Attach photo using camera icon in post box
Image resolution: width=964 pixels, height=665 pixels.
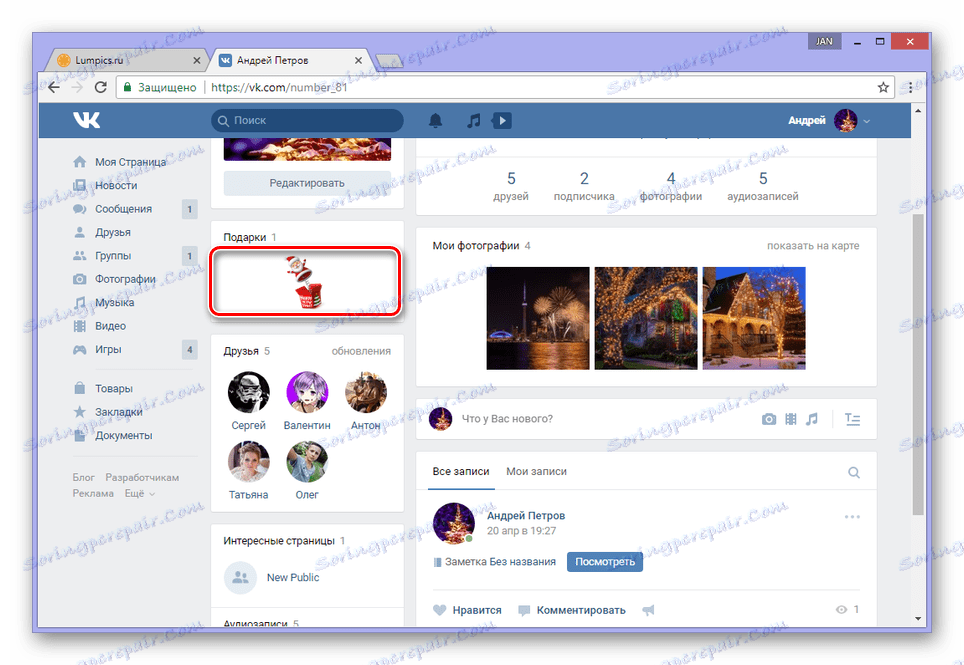[x=768, y=419]
